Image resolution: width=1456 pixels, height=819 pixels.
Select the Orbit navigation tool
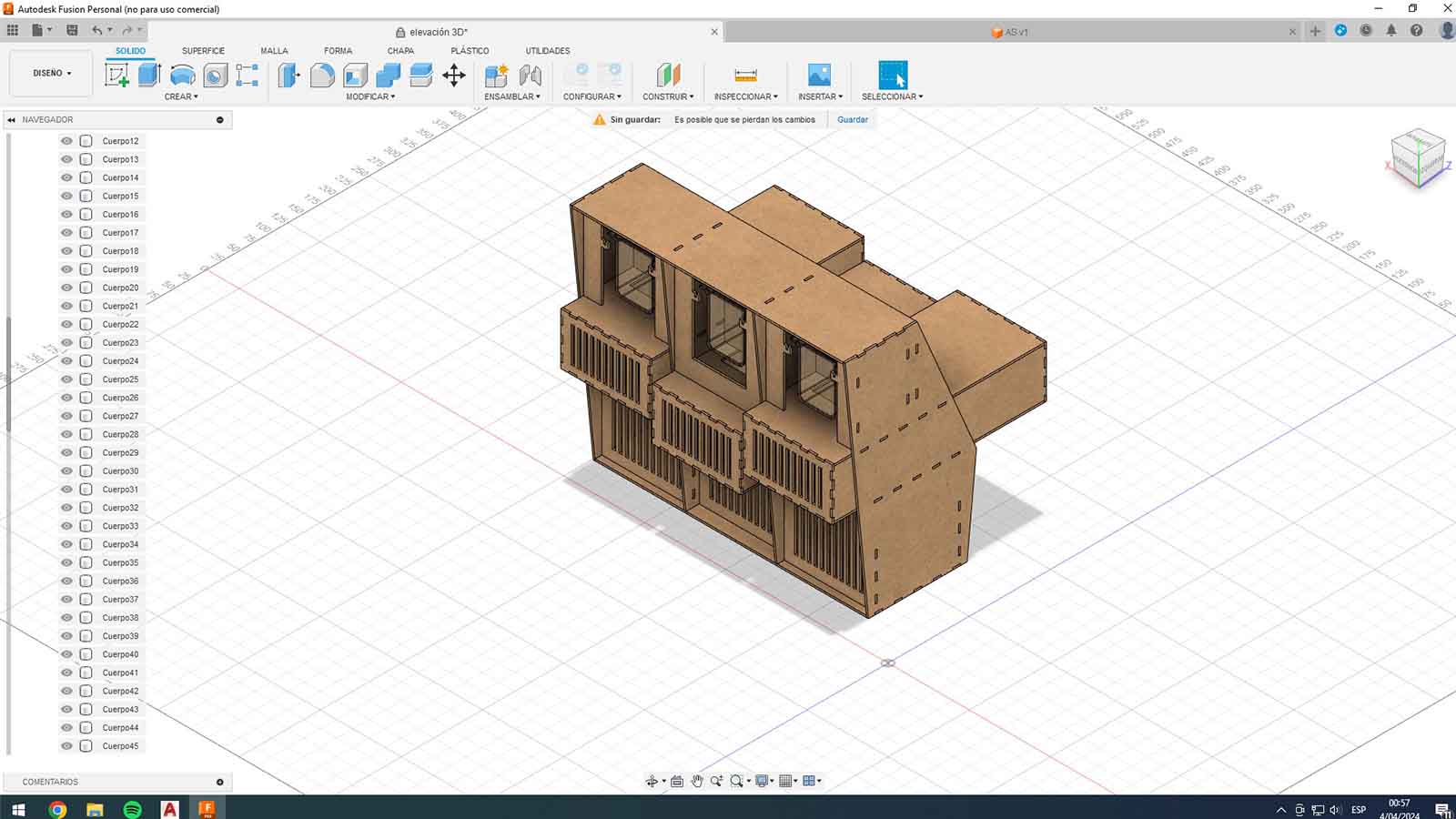(652, 781)
